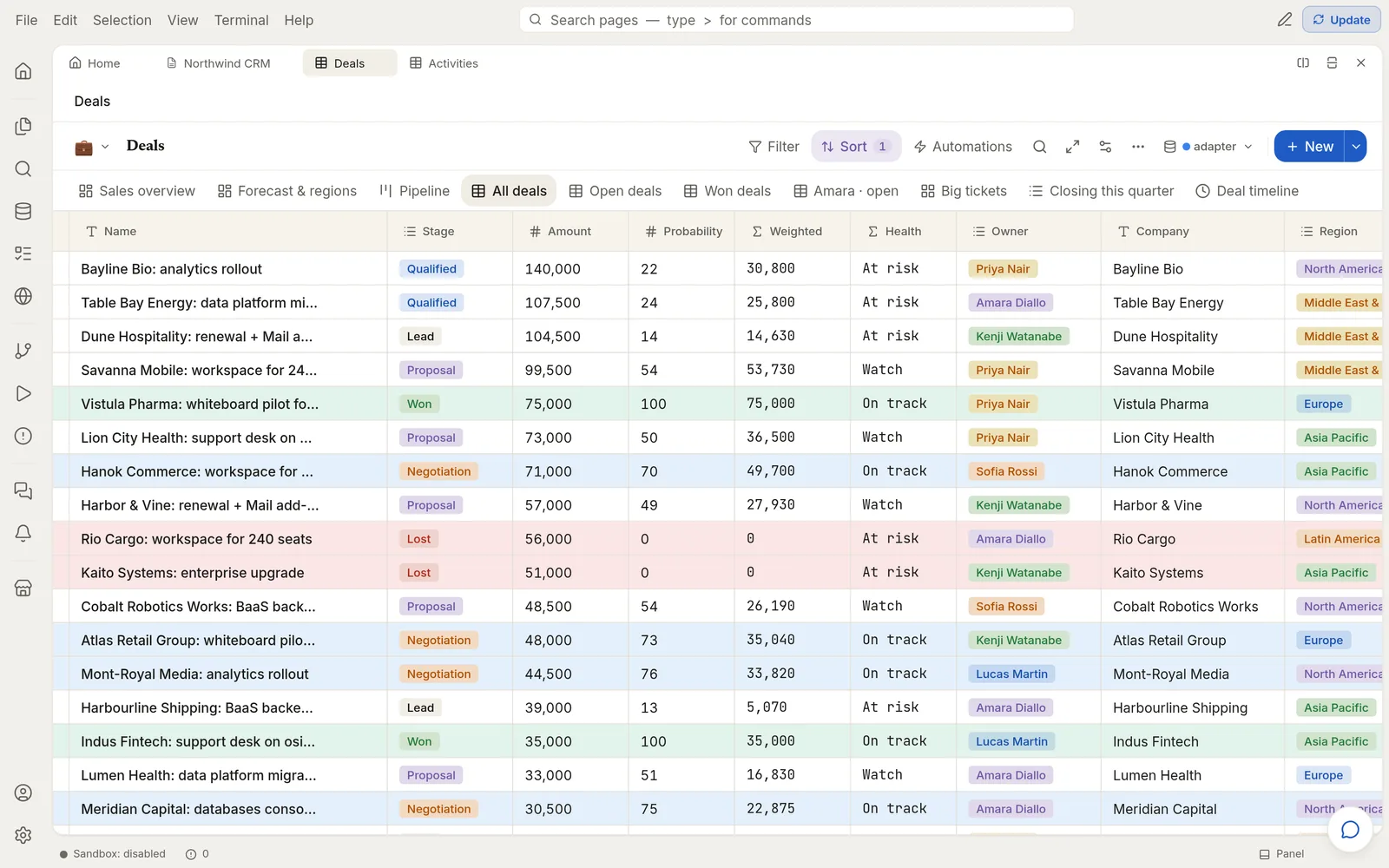Open the Amount column header menu

(570, 232)
